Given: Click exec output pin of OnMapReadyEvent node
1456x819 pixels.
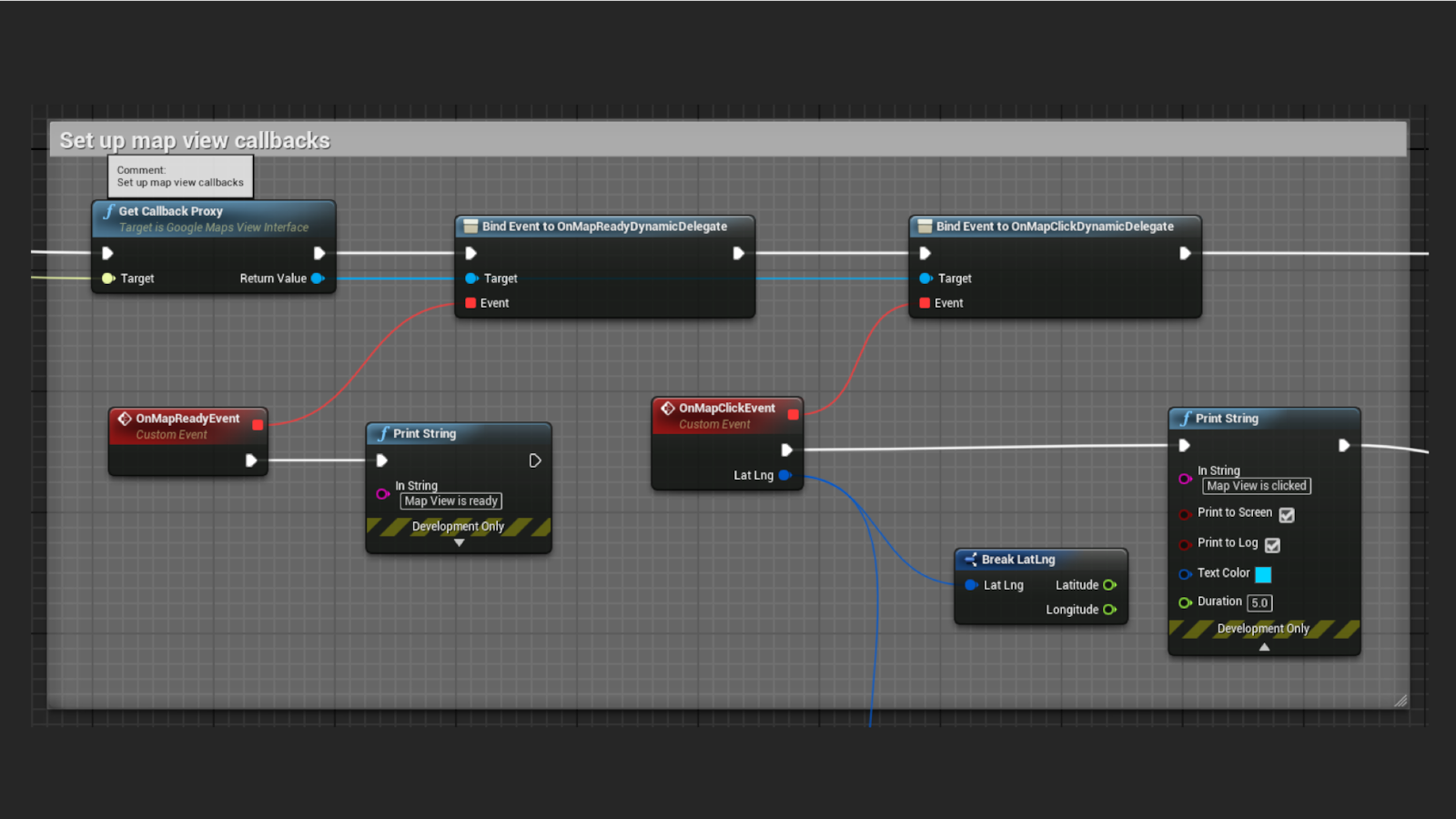Looking at the screenshot, I should pos(251,460).
